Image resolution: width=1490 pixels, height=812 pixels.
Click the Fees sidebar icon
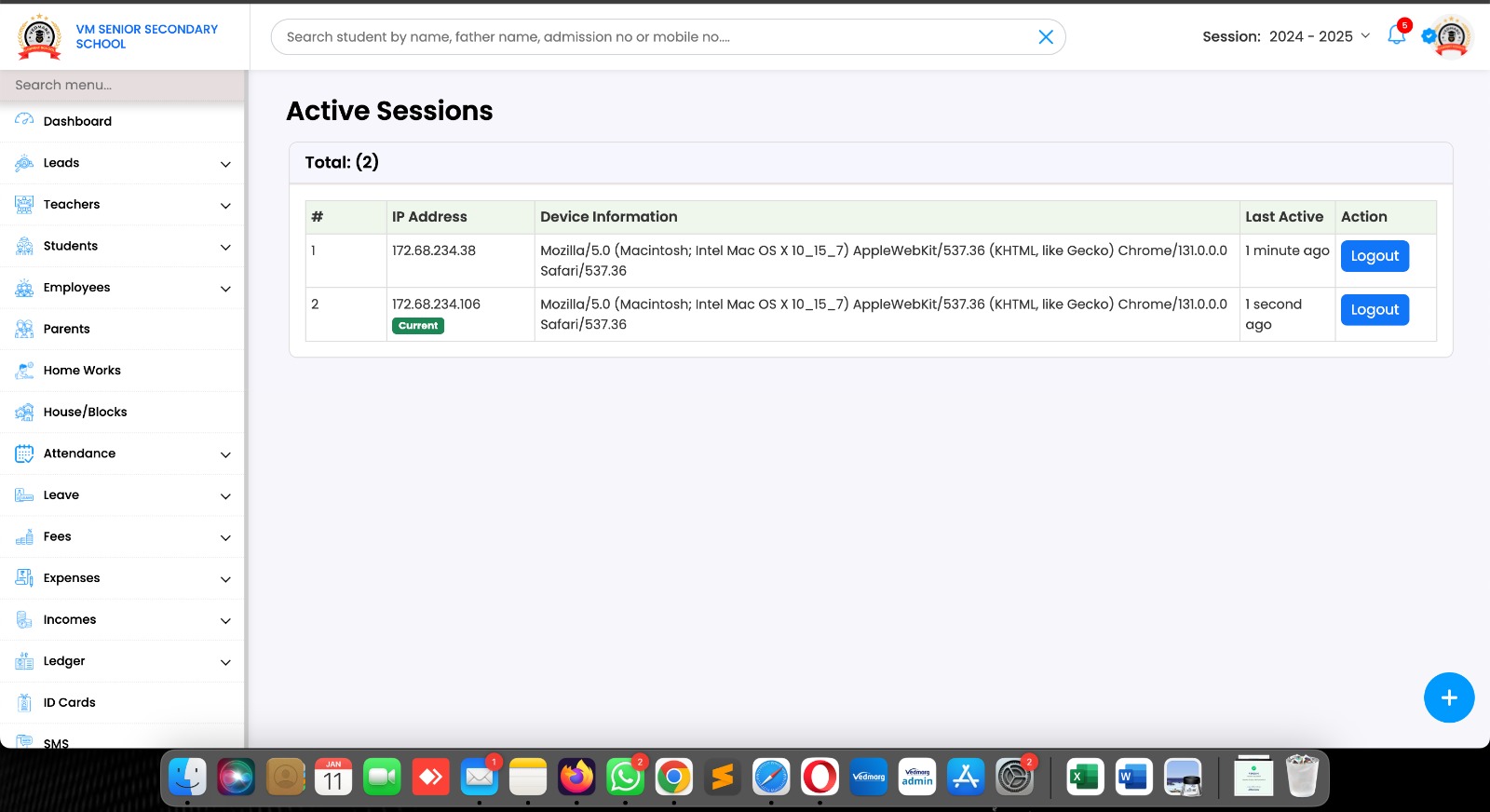(24, 536)
